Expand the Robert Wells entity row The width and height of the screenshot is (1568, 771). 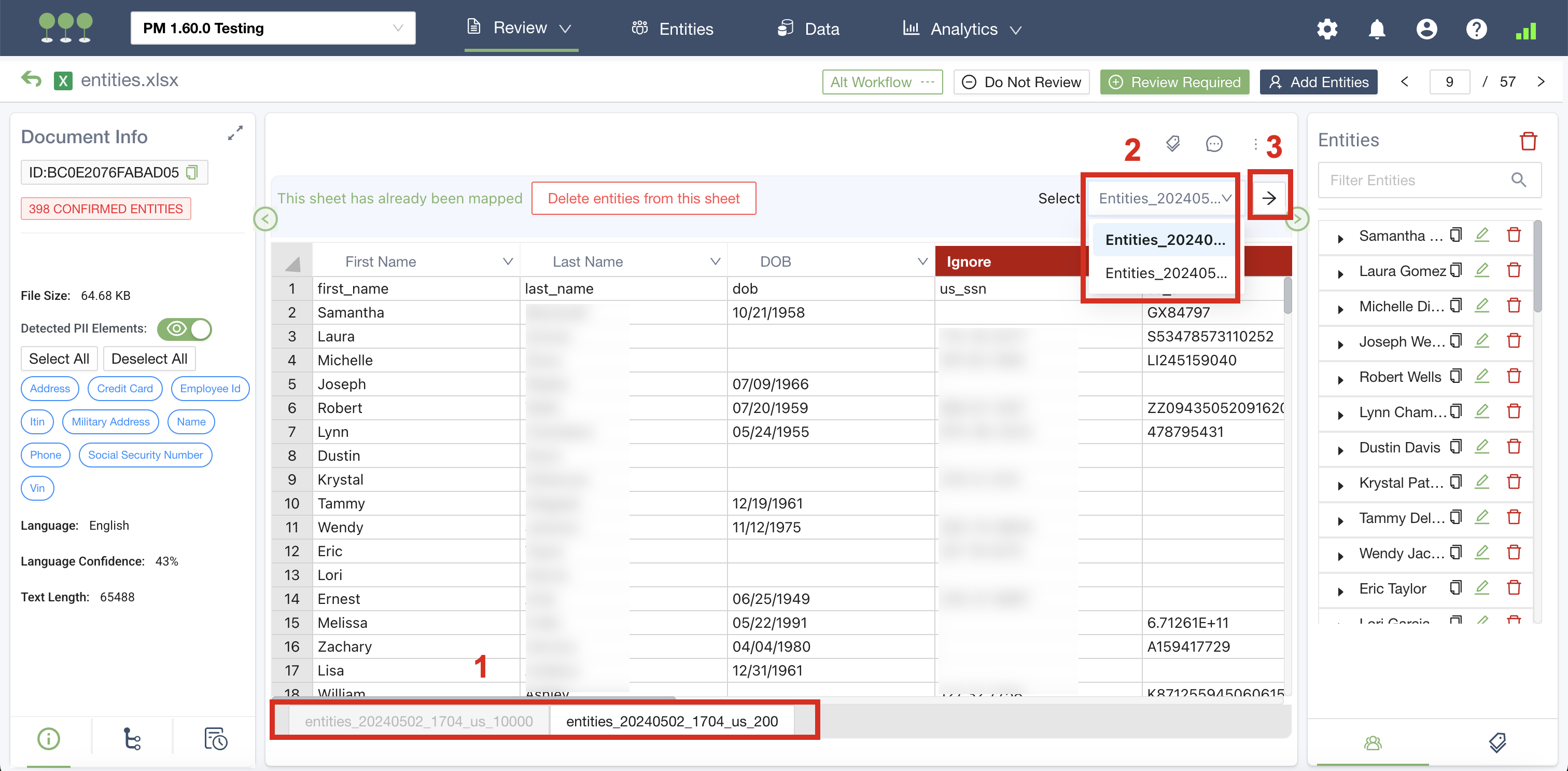[x=1340, y=379]
